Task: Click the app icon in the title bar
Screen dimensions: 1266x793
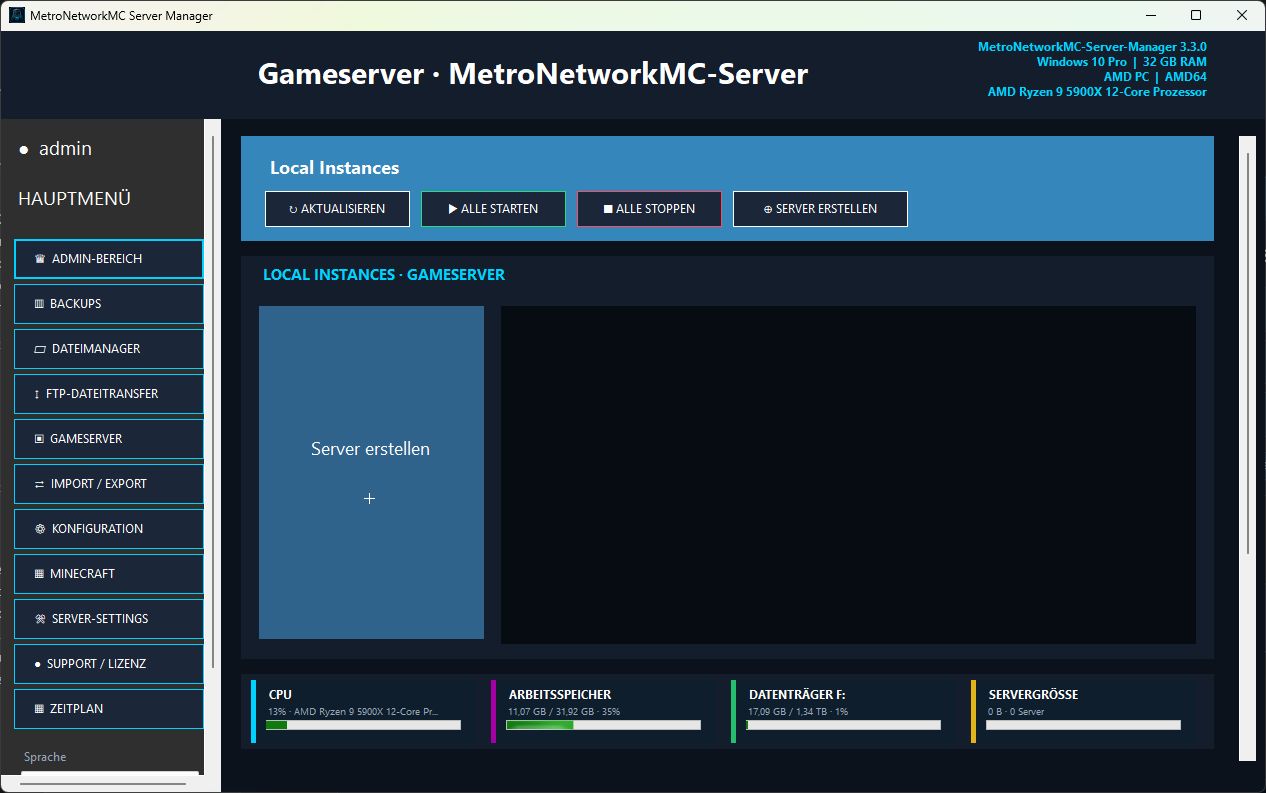Action: [17, 15]
